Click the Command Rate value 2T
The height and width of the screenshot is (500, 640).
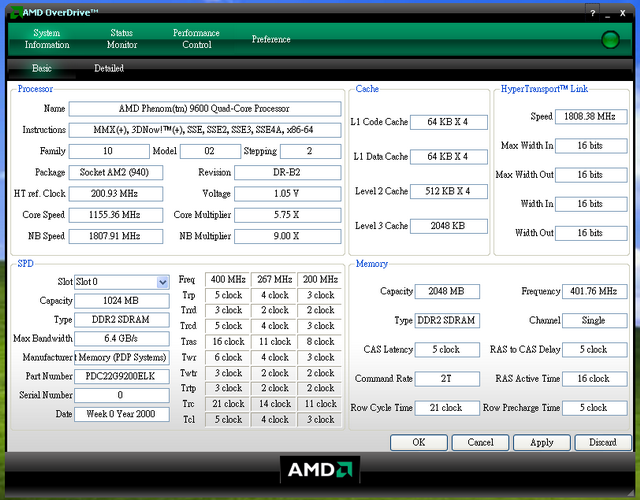click(x=447, y=379)
